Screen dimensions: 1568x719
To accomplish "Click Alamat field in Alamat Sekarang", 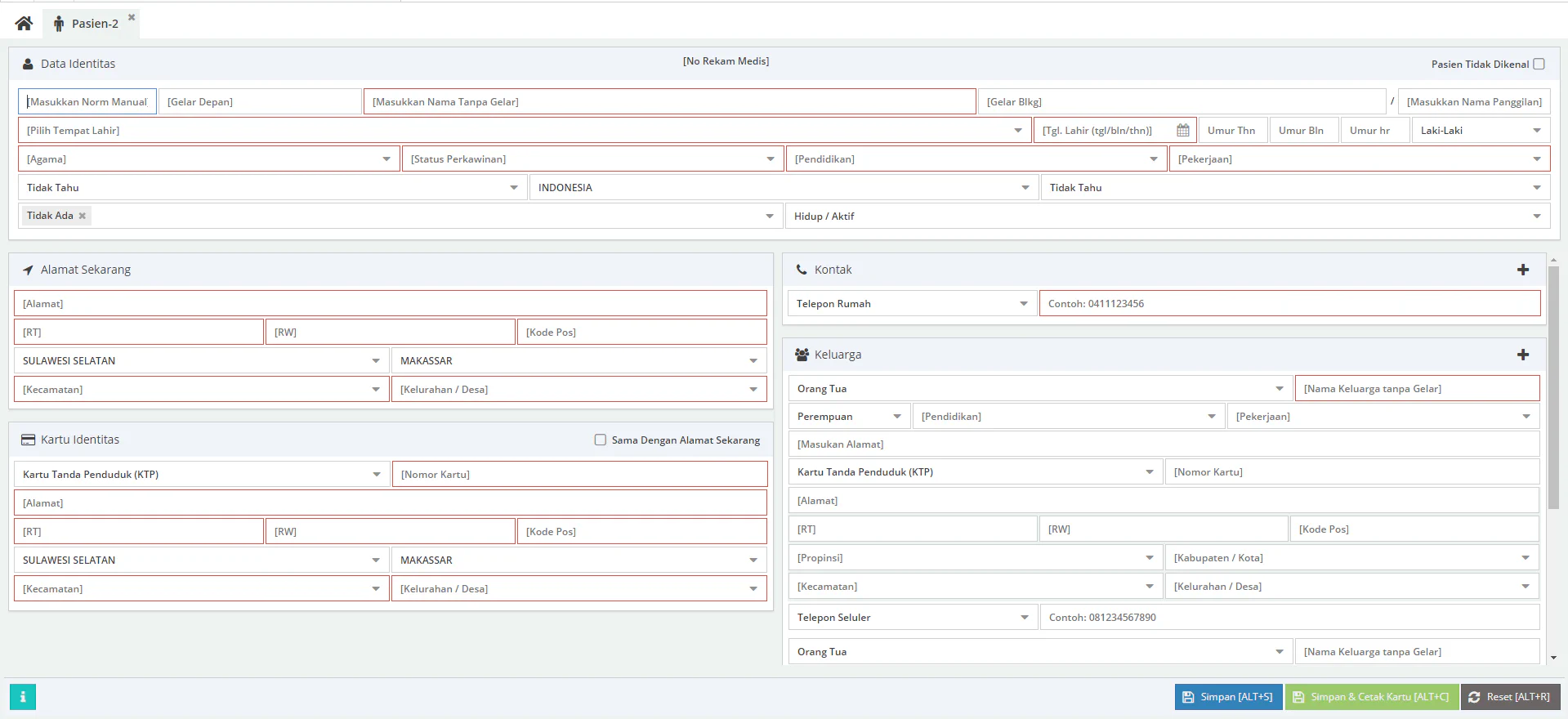I will click(x=391, y=304).
